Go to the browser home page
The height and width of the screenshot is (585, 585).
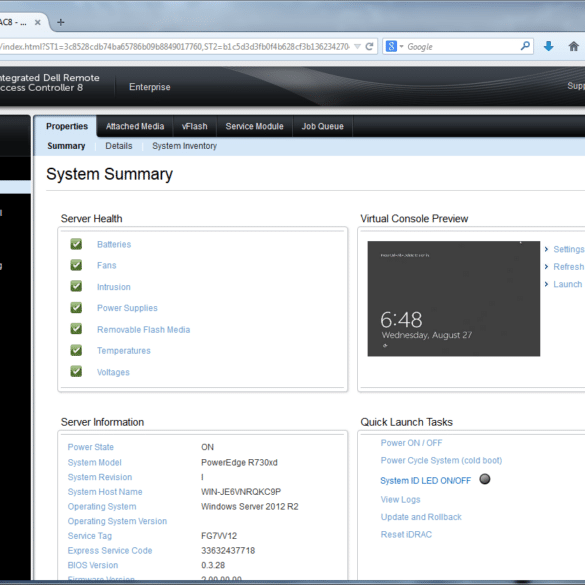click(x=573, y=46)
